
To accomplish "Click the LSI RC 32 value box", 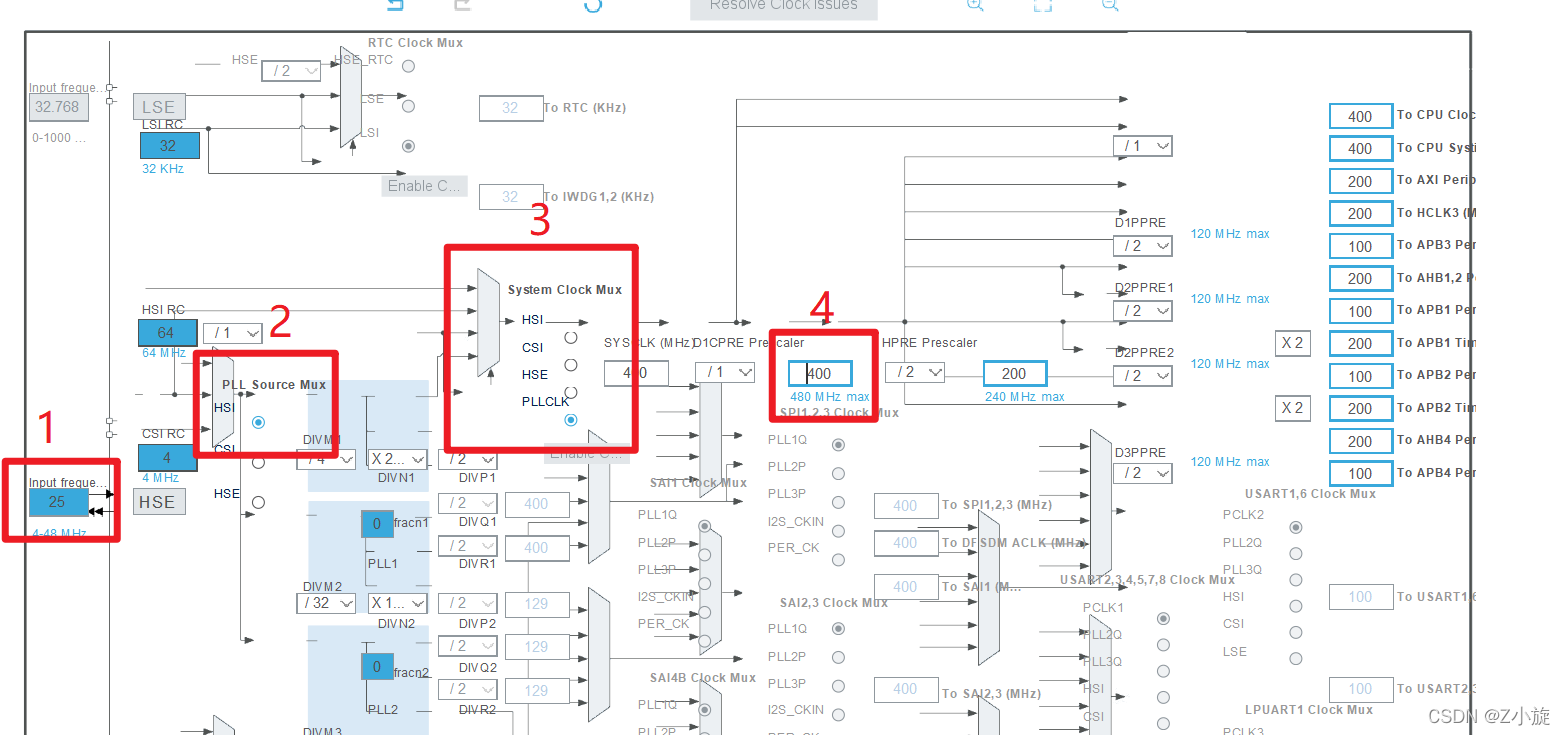I will click(169, 145).
